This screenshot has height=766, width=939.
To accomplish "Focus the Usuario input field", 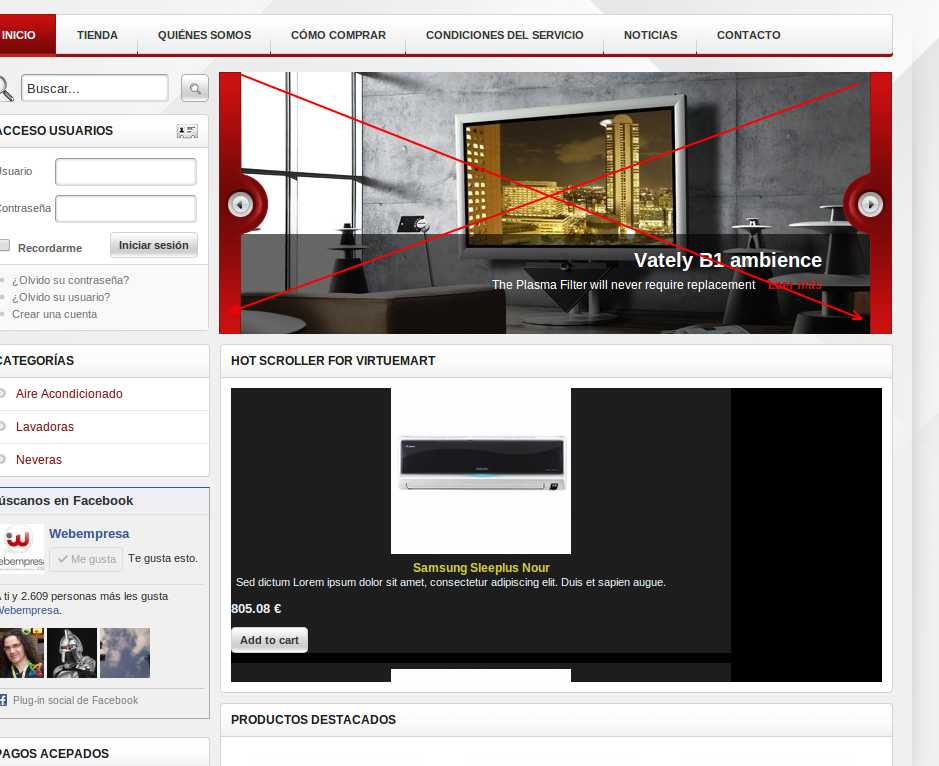I will click(x=126, y=172).
